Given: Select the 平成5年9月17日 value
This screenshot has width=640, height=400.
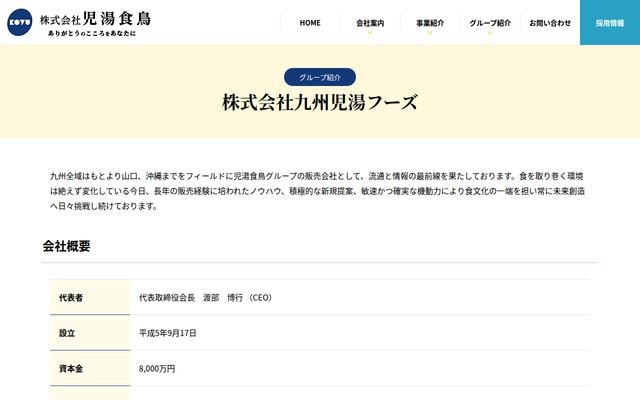Looking at the screenshot, I should (x=168, y=333).
